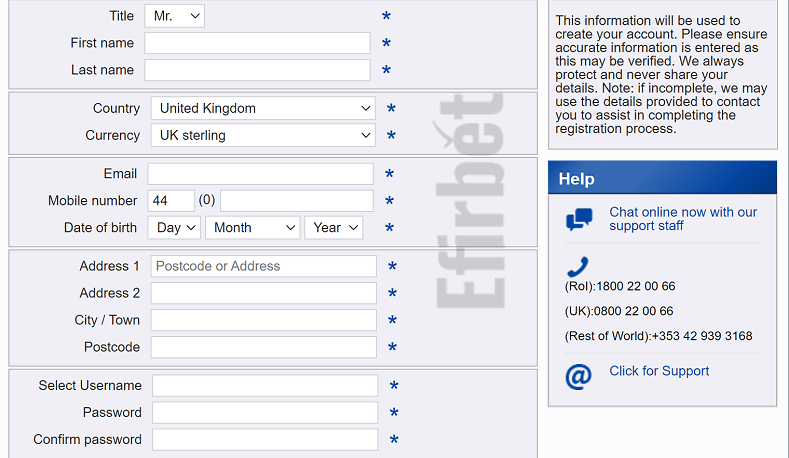Open the Year dropdown for date of birth
The image size is (789, 458).
click(x=334, y=227)
